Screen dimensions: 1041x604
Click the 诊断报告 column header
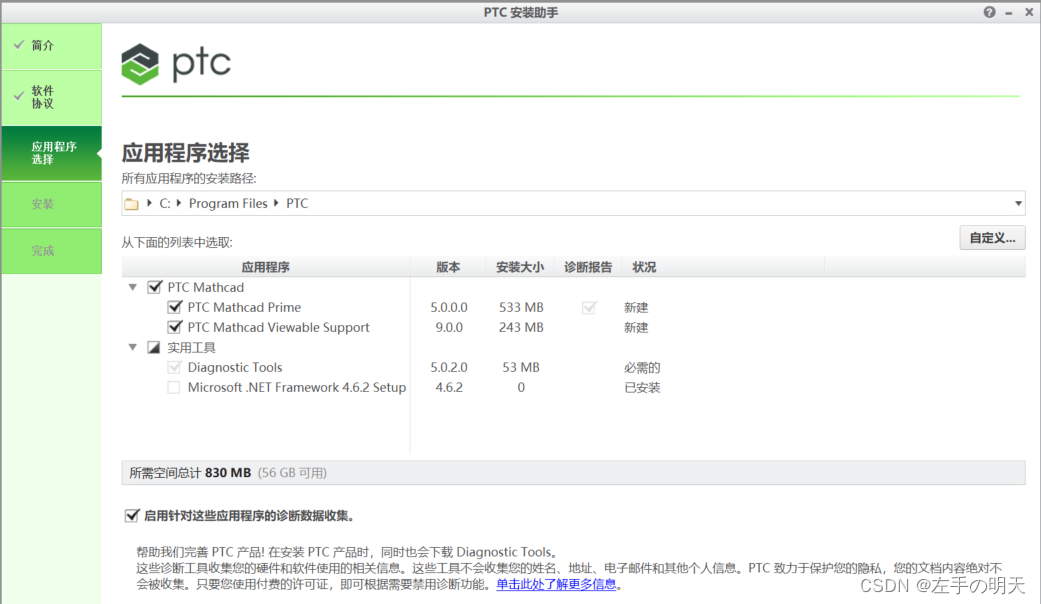(588, 267)
